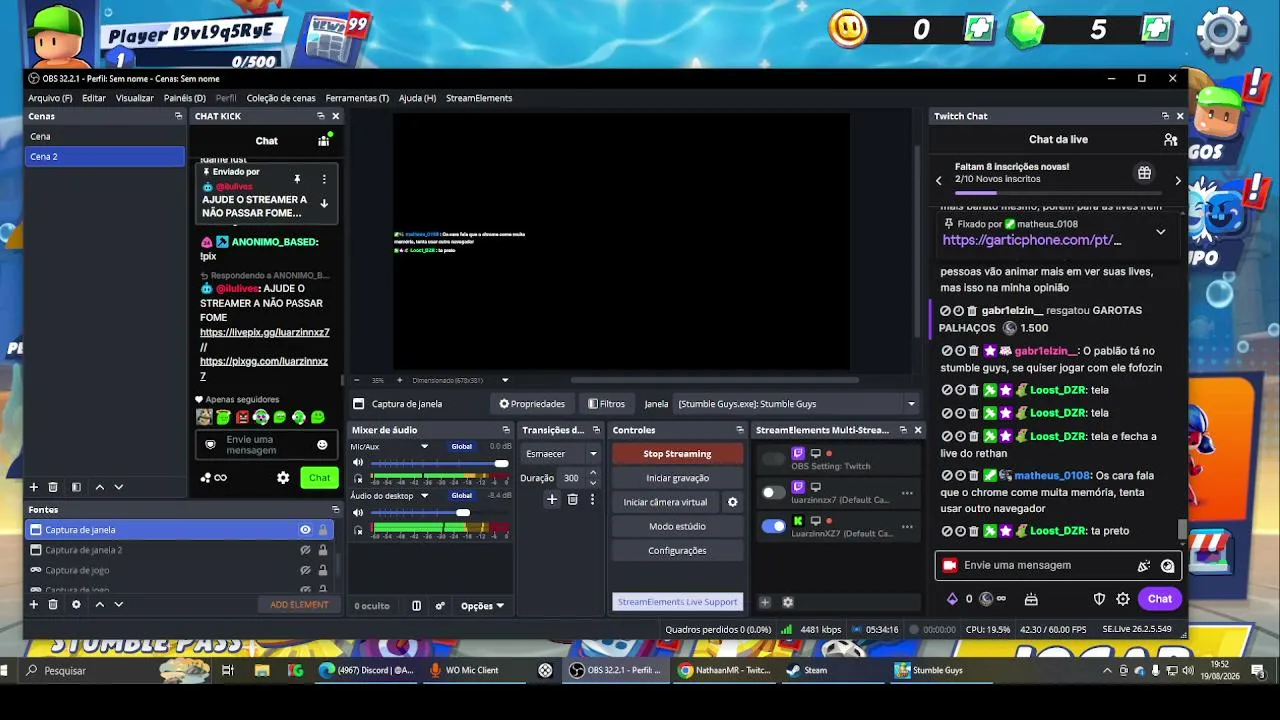Image resolution: width=1280 pixels, height=720 pixels.
Task: Add a new scene with the plus icon
Action: [x=33, y=487]
